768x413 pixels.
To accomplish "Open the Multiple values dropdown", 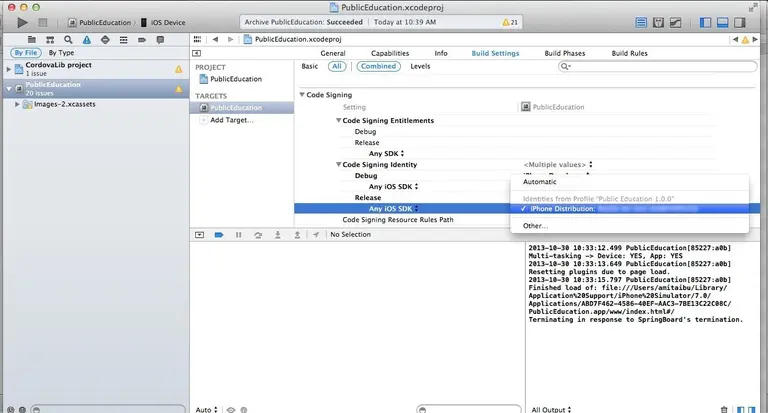I will (558, 165).
